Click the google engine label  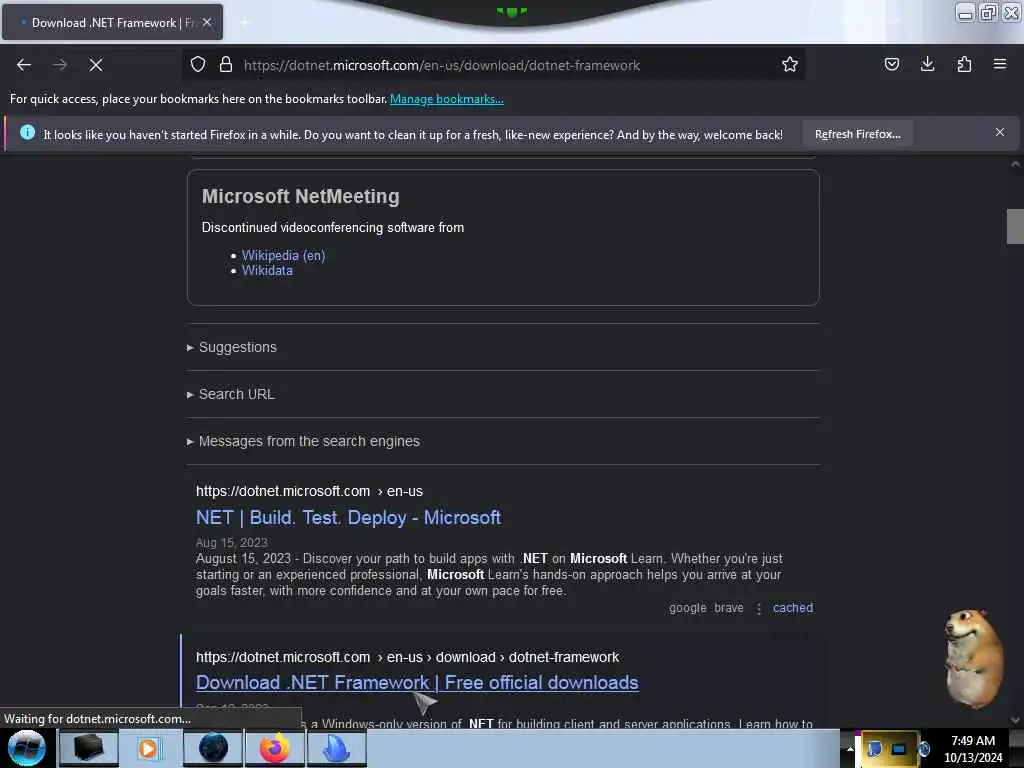tap(687, 608)
